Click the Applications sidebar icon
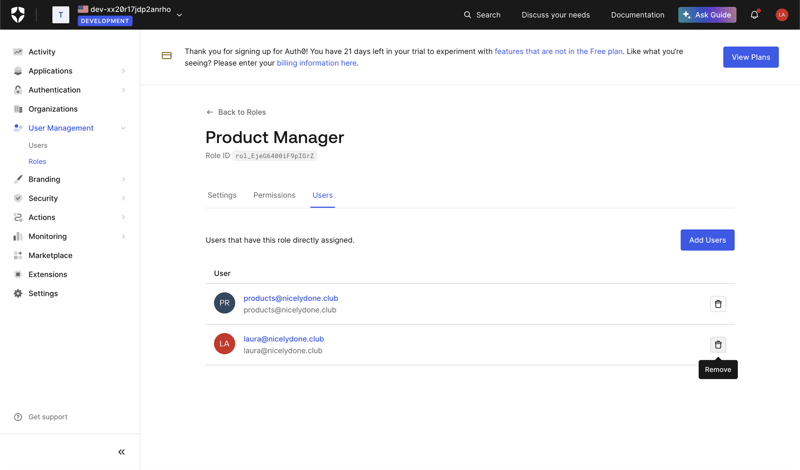This screenshot has width=800, height=470. point(18,71)
